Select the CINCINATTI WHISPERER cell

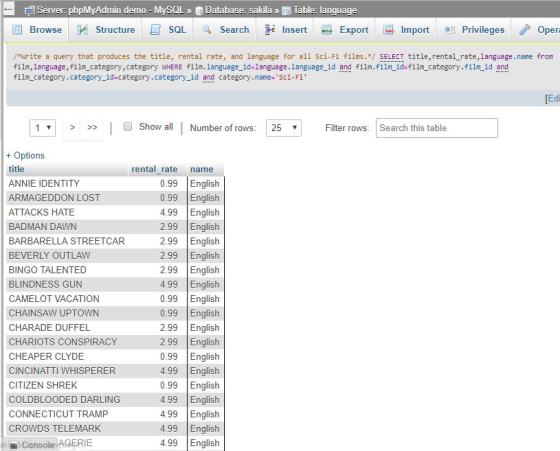(x=67, y=371)
